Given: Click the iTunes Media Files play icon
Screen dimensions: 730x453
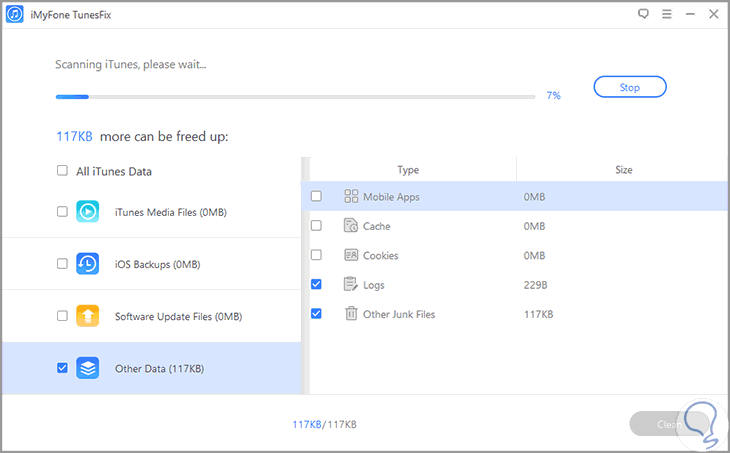Looking at the screenshot, I should click(88, 212).
